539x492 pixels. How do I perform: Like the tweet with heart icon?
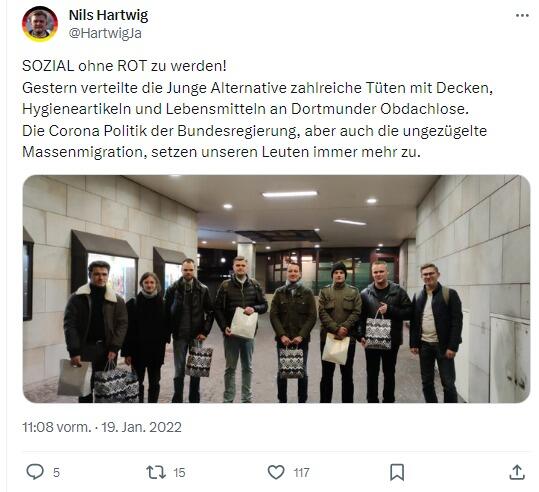pyautogui.click(x=276, y=472)
